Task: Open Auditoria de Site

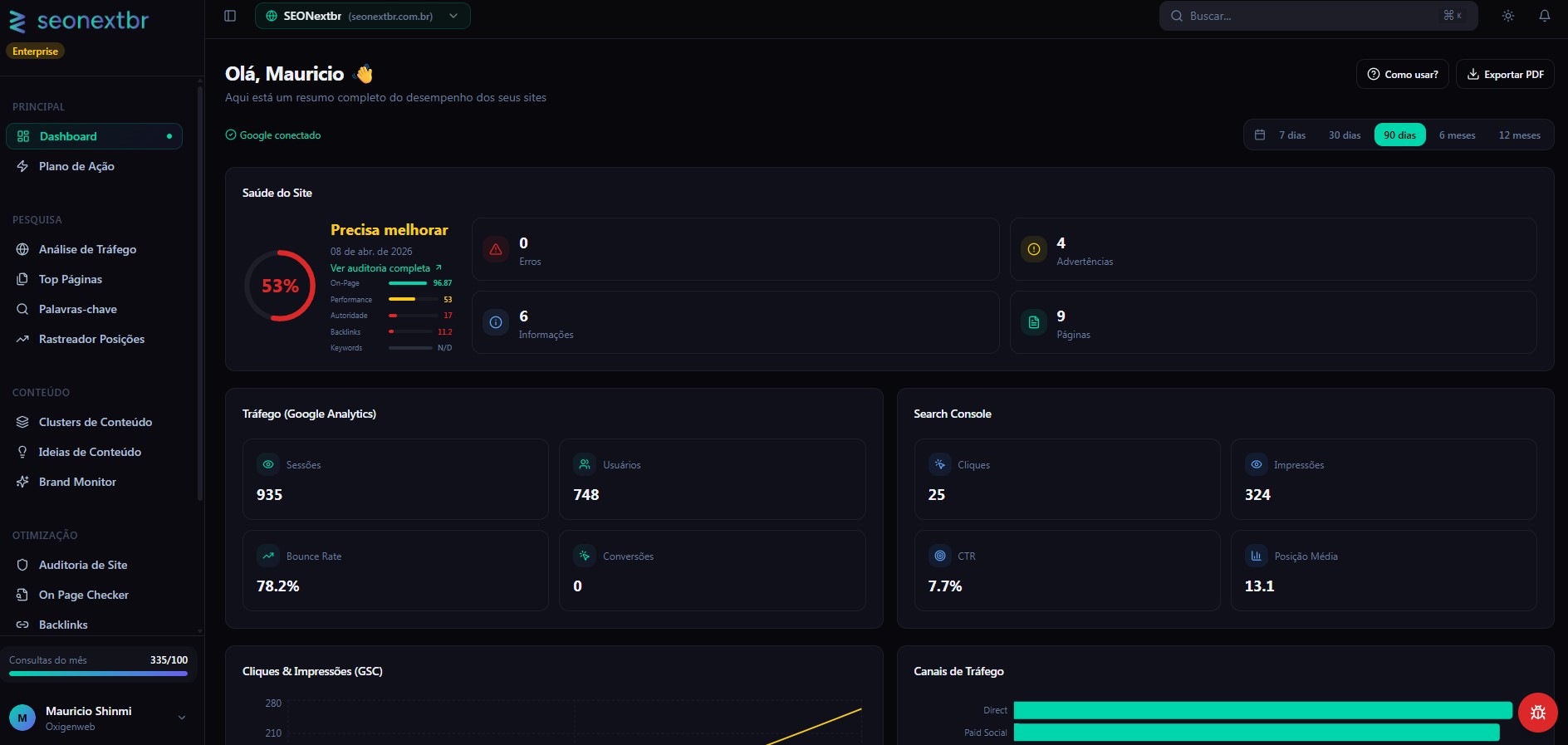Action: tap(94, 565)
